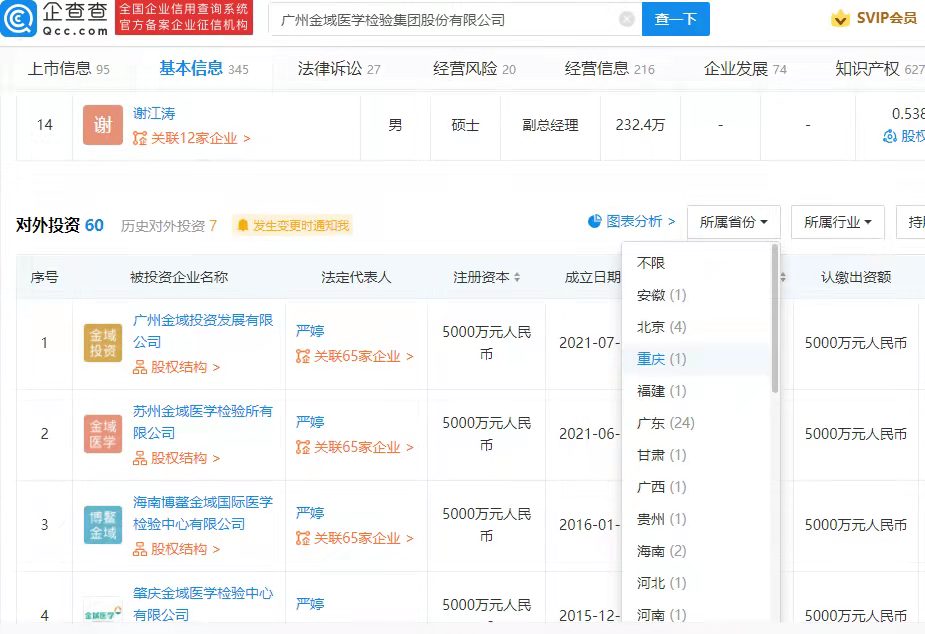925x634 pixels.
Task: Click the bell icon for change notification
Action: 242,225
